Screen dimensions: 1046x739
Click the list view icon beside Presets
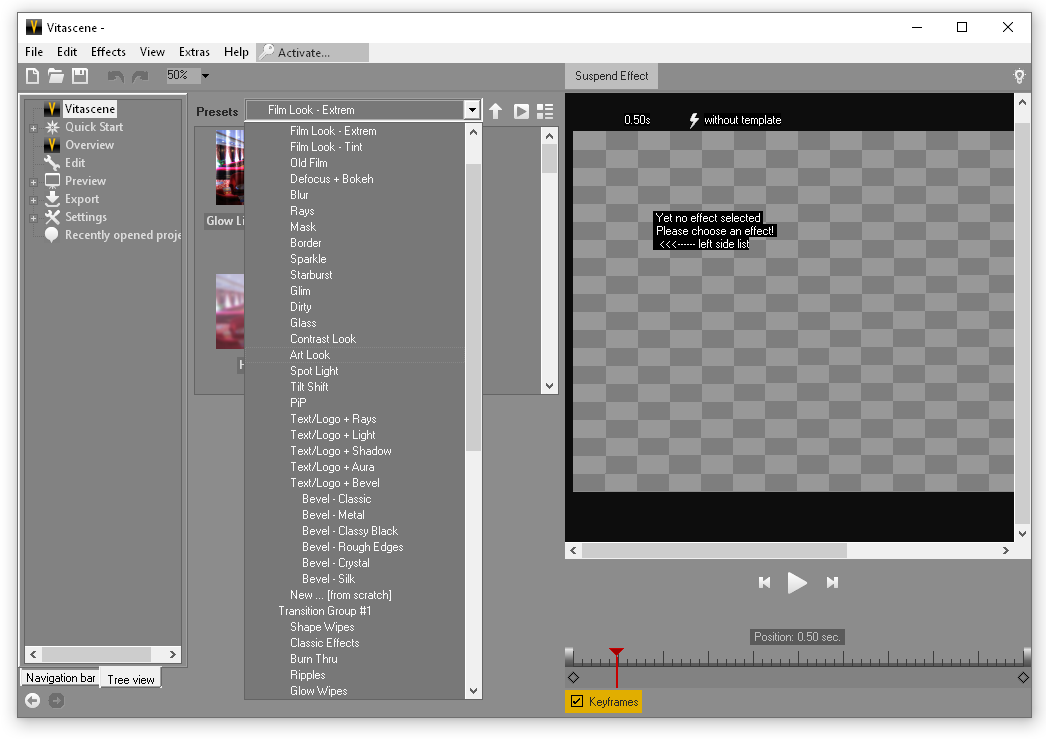pos(545,111)
